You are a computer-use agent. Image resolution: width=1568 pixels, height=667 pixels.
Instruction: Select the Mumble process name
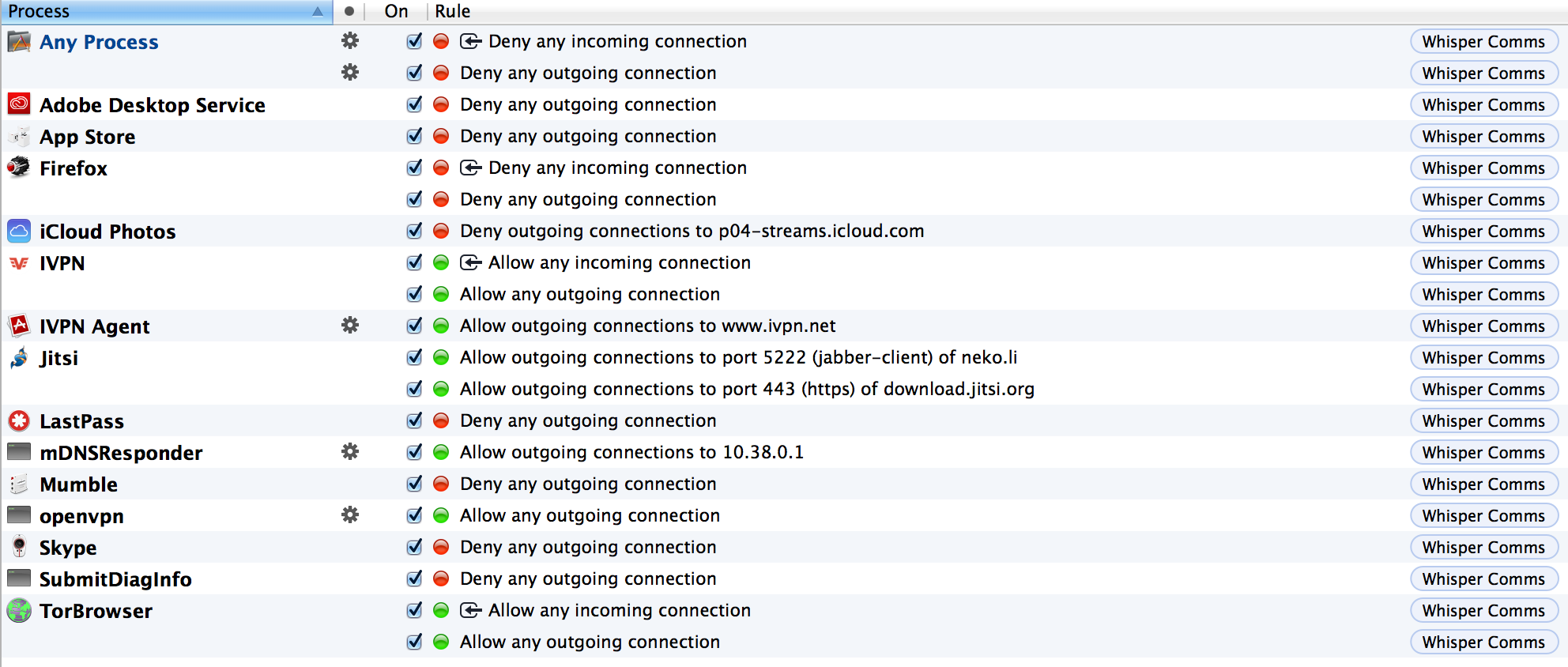tap(78, 484)
